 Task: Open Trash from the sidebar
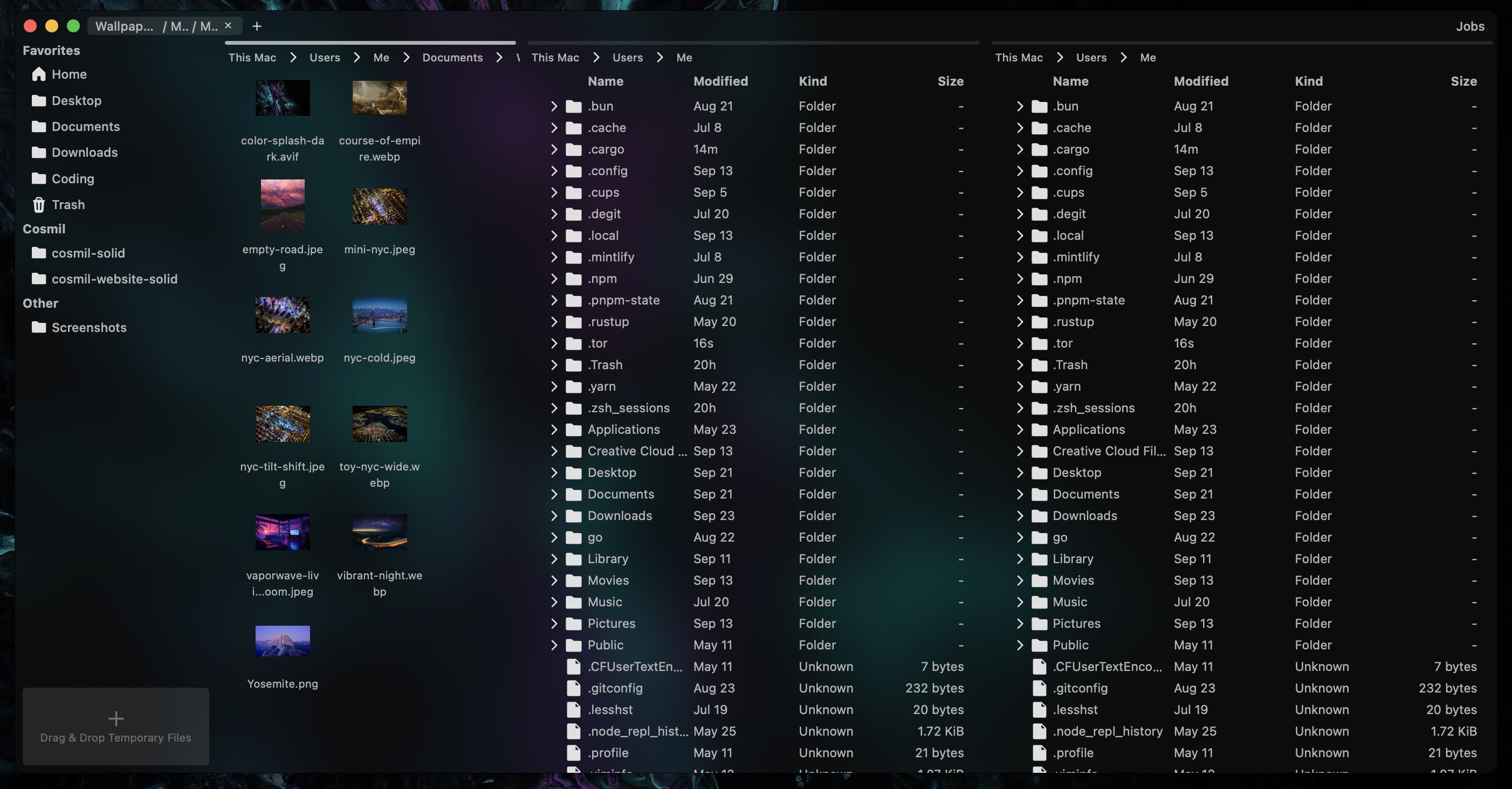click(67, 205)
